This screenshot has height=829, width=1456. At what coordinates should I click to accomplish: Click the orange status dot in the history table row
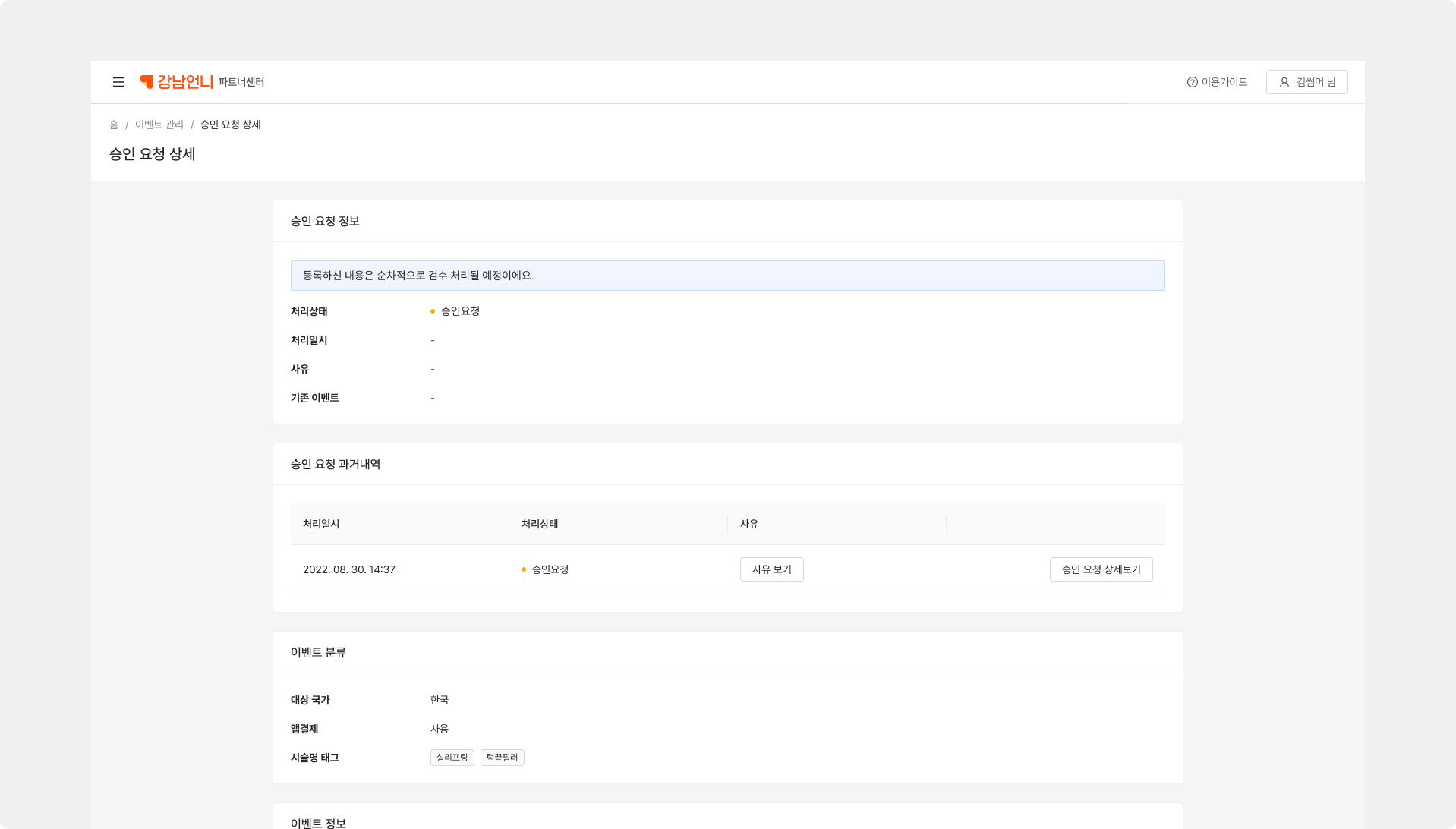tap(524, 569)
